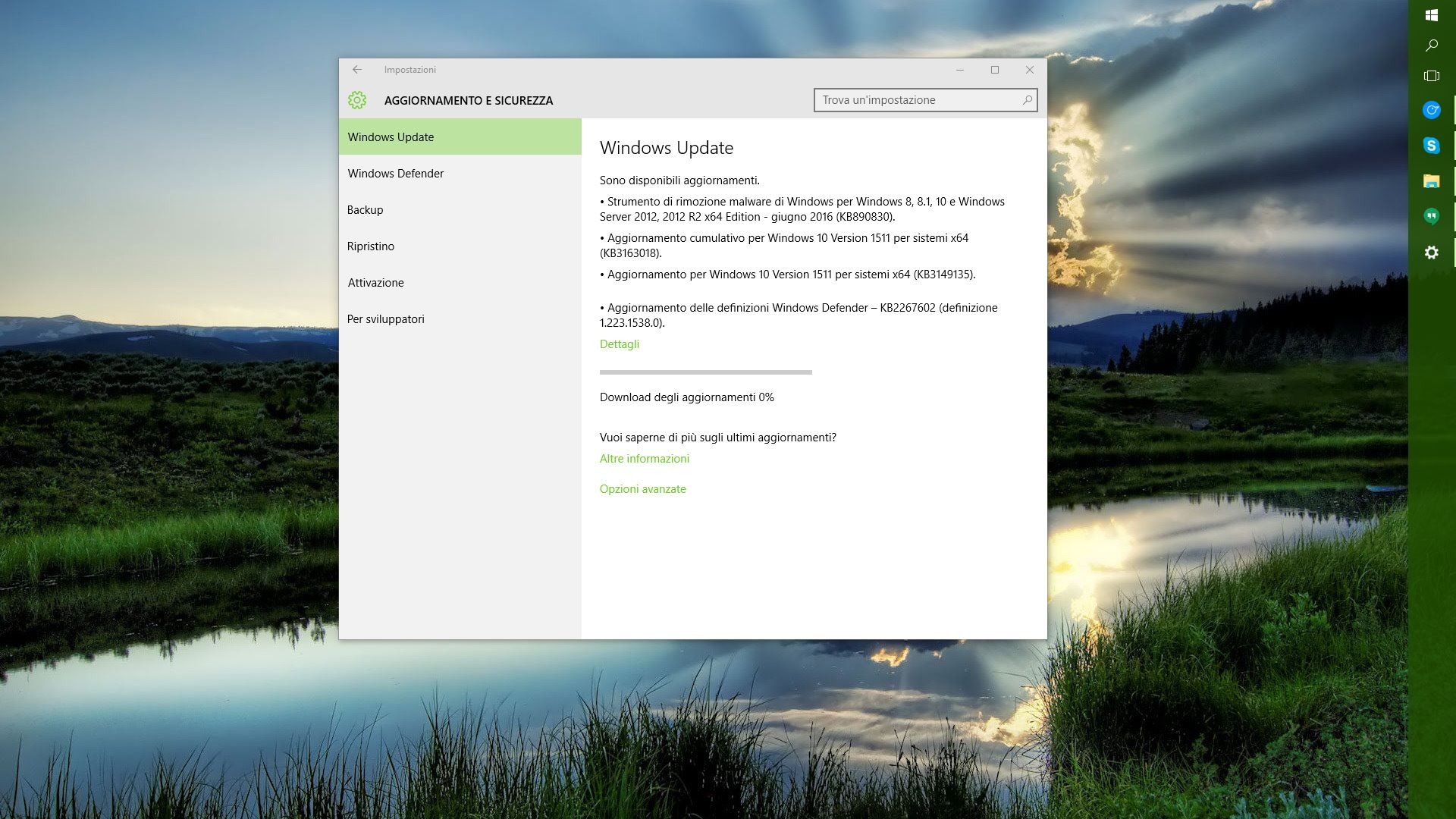Screen dimensions: 1456x819
Task: Click 'Download degli aggiornamenti 0%' status text
Action: (x=687, y=397)
